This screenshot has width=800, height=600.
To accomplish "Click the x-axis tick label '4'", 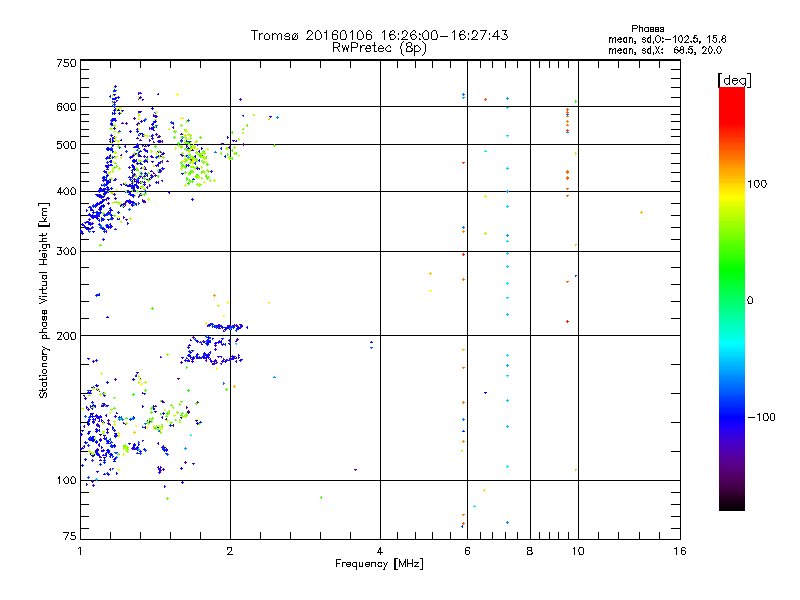I will point(380,551).
